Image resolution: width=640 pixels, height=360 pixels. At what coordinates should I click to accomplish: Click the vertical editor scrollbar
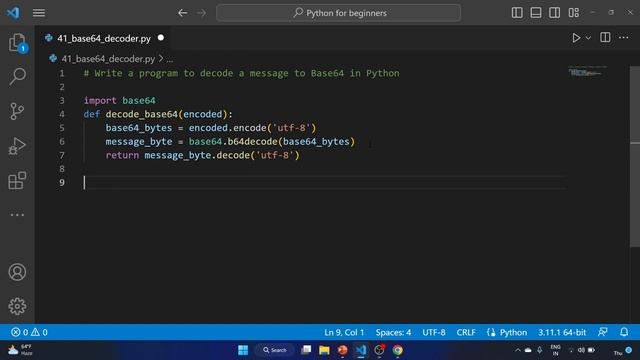pos(635,156)
